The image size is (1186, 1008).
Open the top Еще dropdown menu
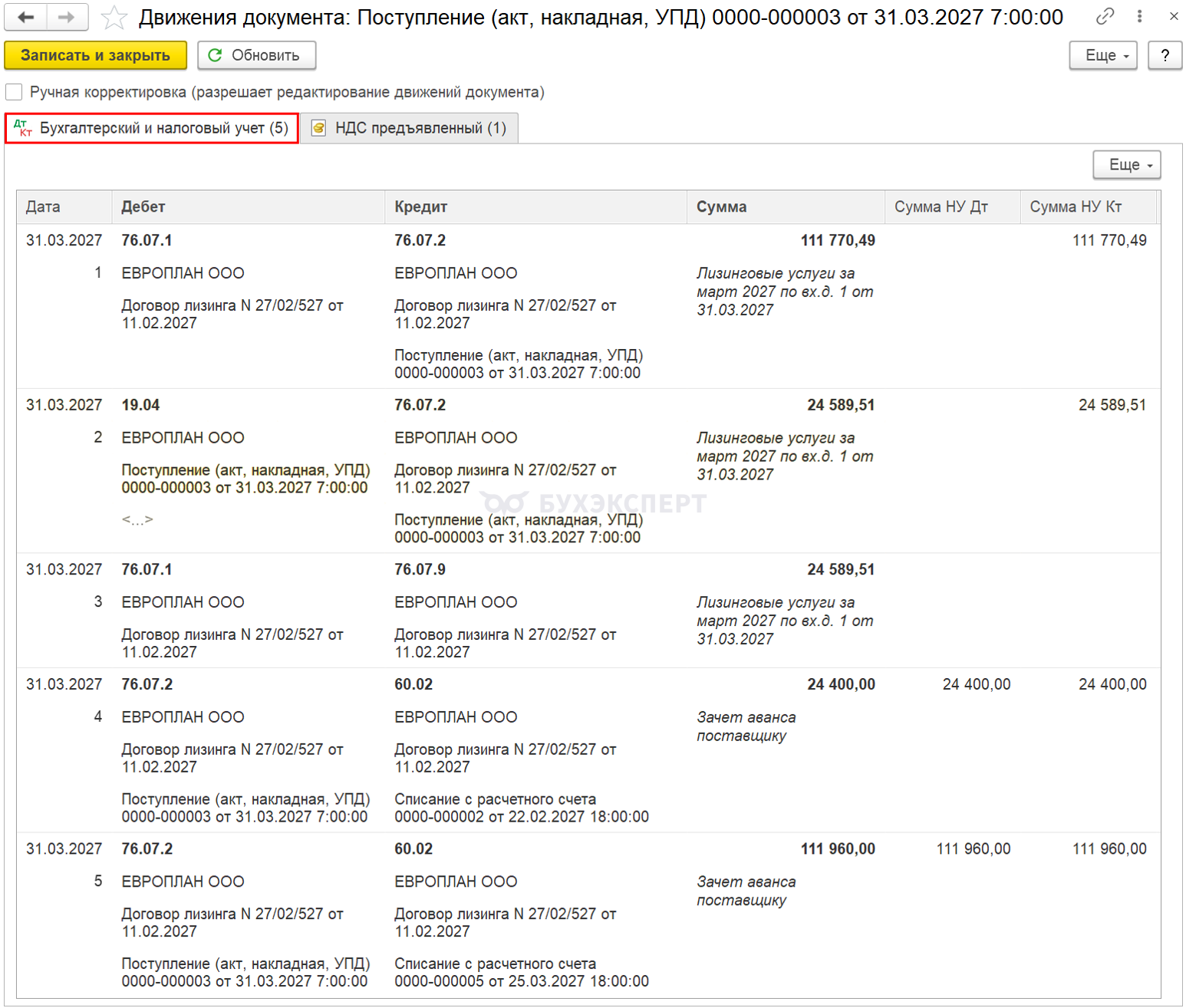pos(1103,55)
